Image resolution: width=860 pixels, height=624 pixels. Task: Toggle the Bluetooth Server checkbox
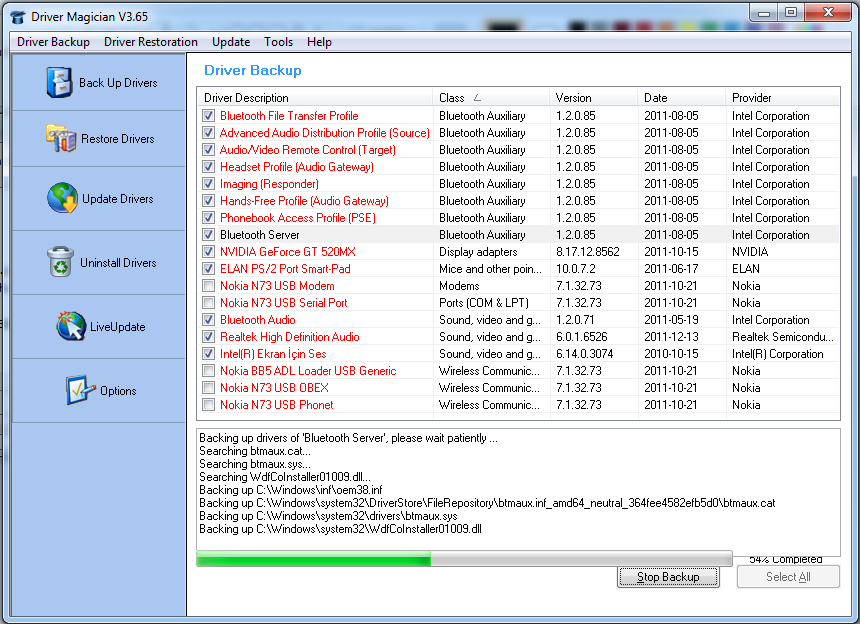click(208, 235)
